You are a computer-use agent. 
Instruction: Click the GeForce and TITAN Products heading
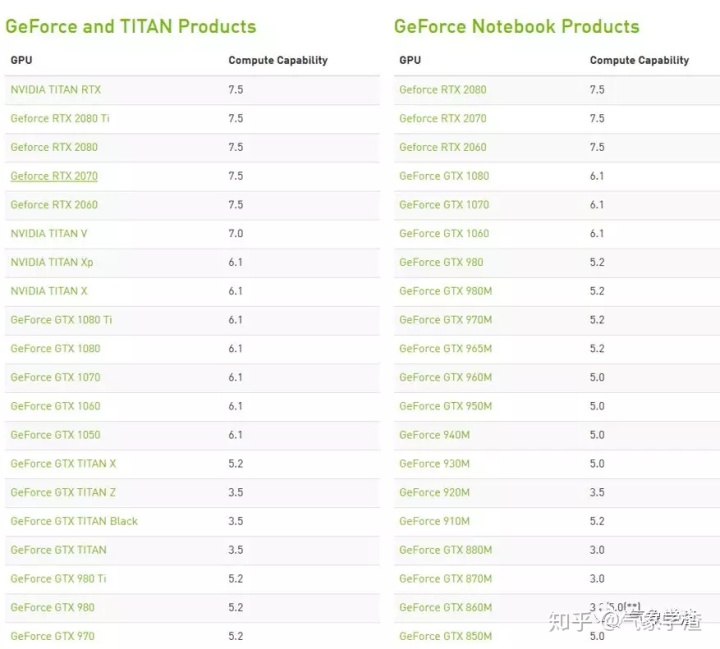coord(131,27)
